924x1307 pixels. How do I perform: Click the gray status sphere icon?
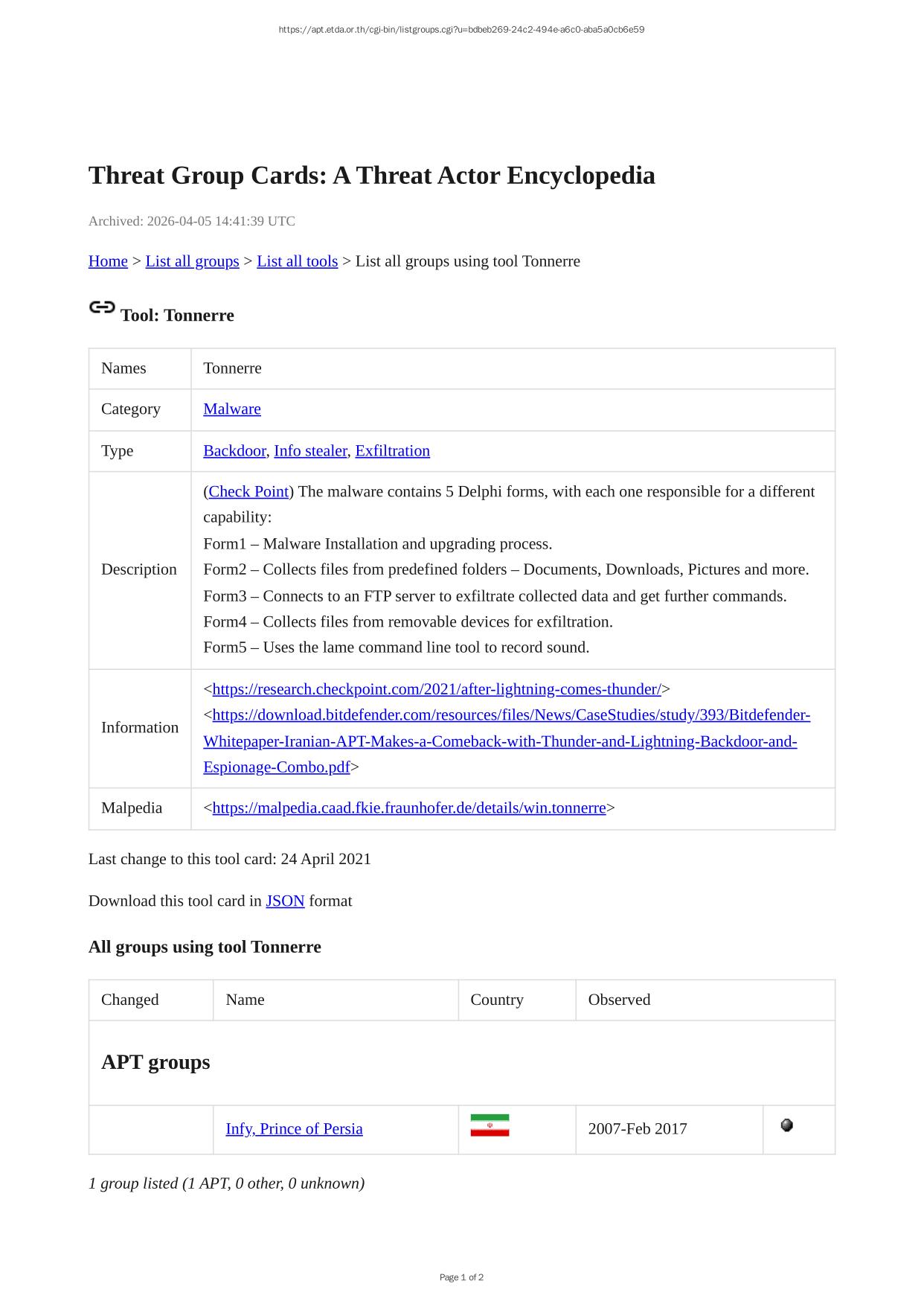click(x=786, y=1125)
